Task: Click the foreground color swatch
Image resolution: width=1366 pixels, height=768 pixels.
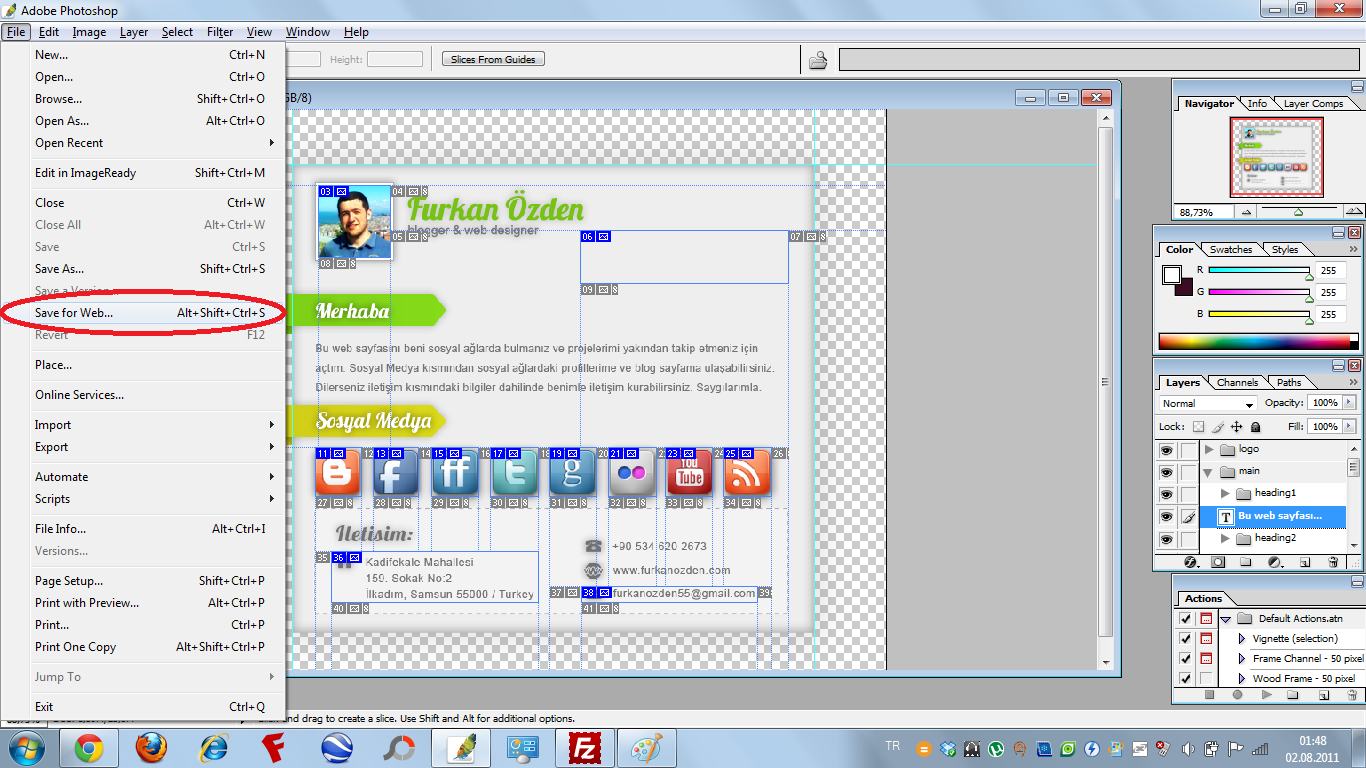Action: 1172,275
